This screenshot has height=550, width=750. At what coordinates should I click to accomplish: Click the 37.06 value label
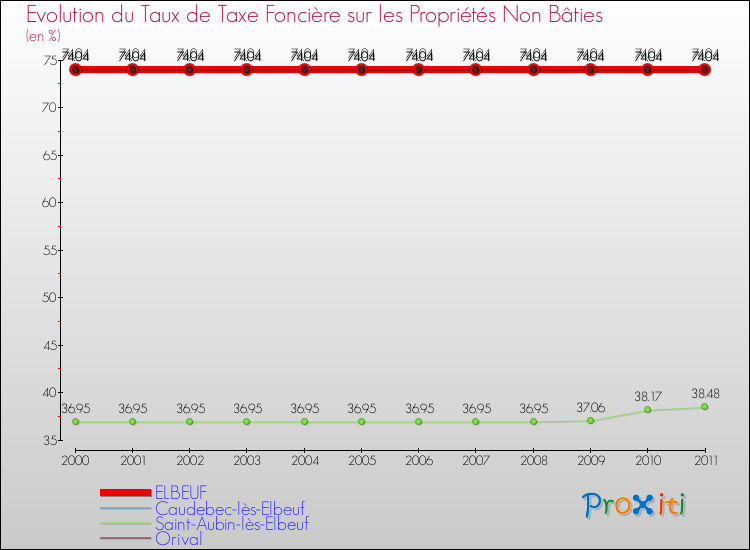point(591,407)
